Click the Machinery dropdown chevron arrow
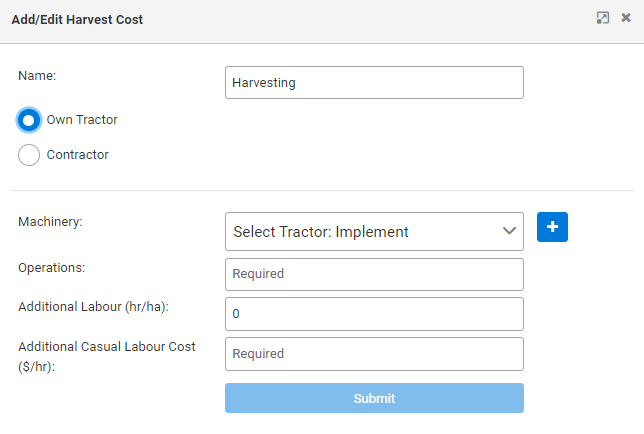The image size is (644, 434). [507, 231]
